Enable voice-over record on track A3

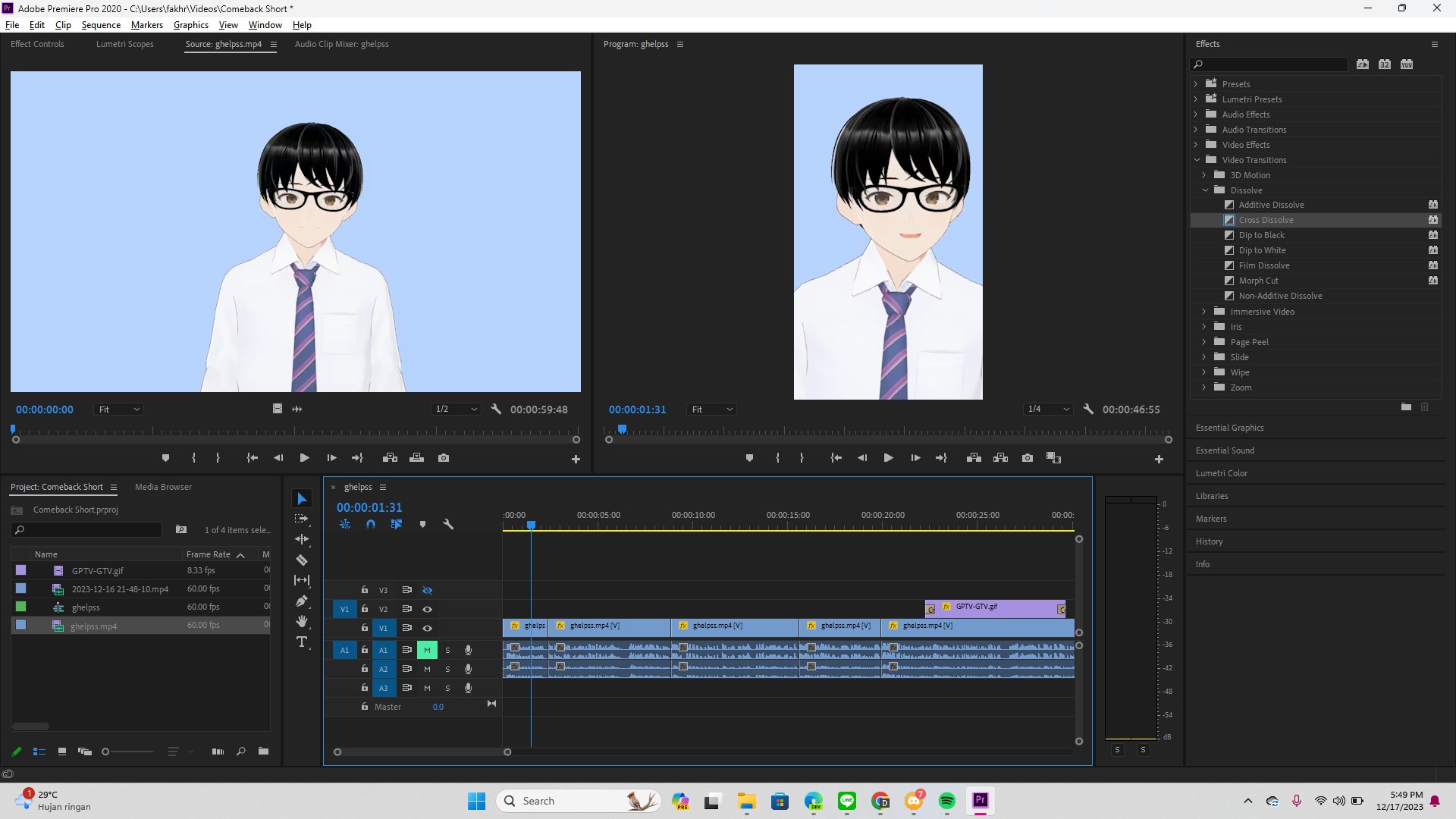click(x=468, y=688)
